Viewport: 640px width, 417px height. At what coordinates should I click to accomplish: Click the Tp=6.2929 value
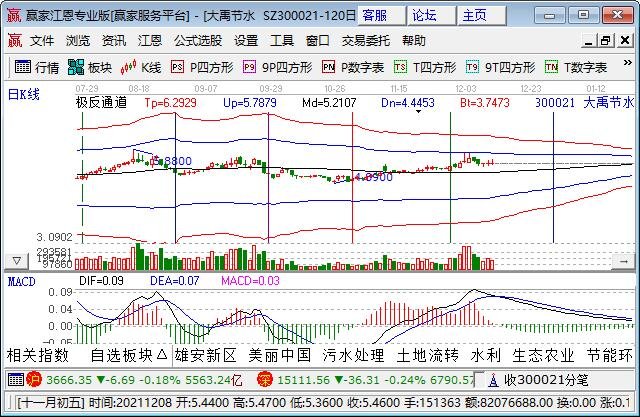(171, 103)
